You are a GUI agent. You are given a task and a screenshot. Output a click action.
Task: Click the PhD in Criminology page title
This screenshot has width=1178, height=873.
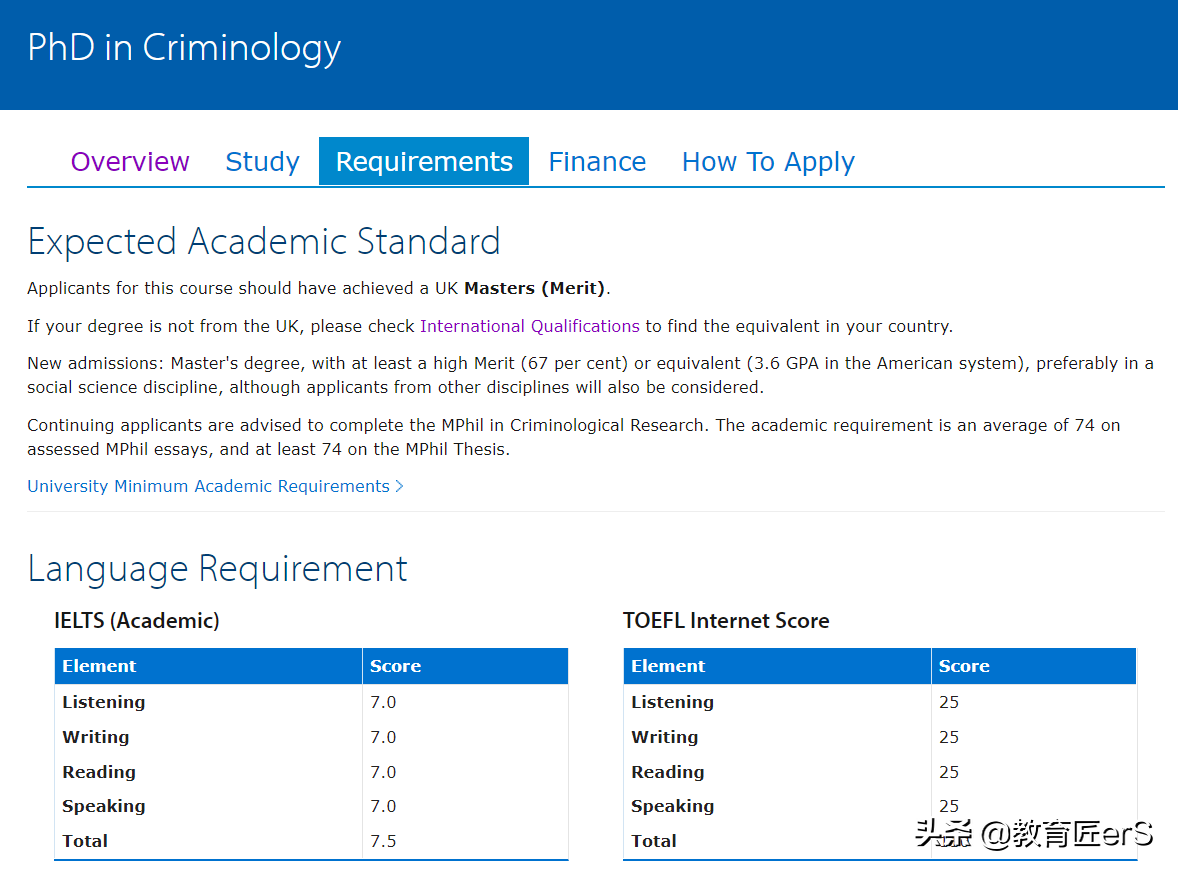point(184,48)
